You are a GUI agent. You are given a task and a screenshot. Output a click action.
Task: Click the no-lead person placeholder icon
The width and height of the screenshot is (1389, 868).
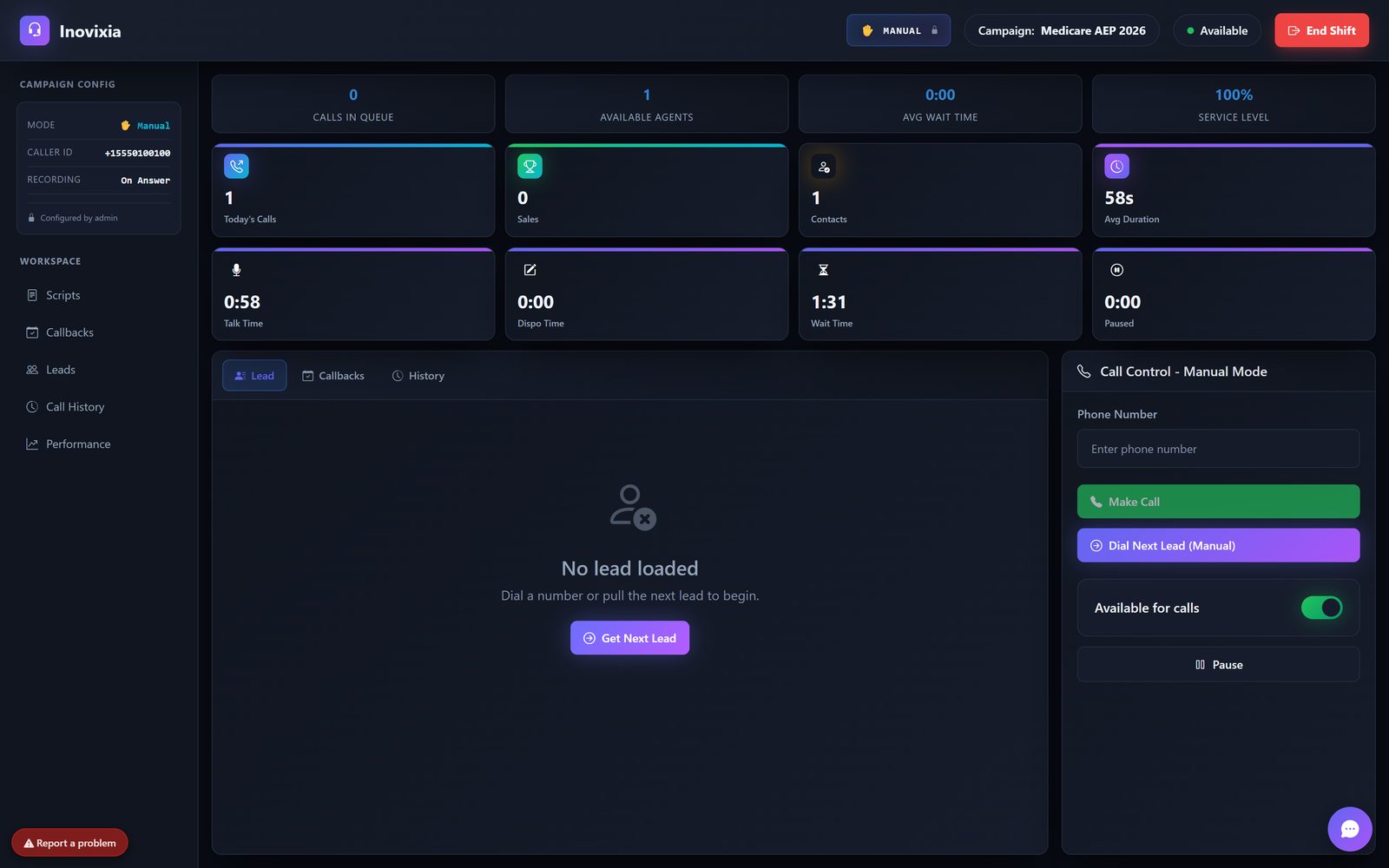(x=632, y=507)
